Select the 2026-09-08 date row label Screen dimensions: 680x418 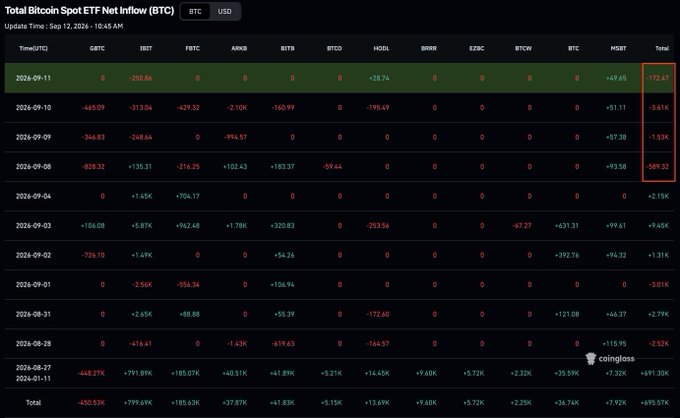click(33, 167)
